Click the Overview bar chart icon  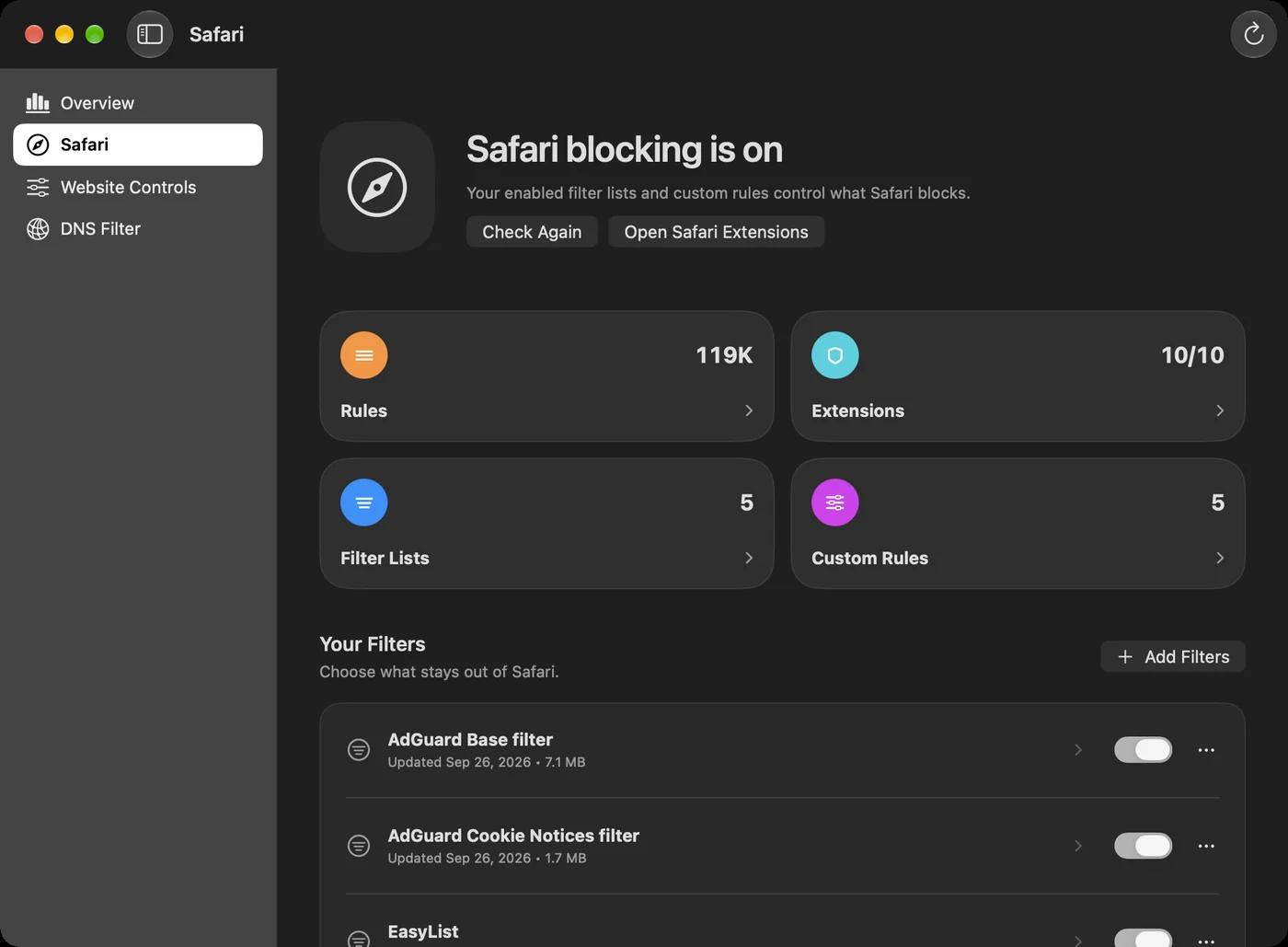(x=38, y=102)
